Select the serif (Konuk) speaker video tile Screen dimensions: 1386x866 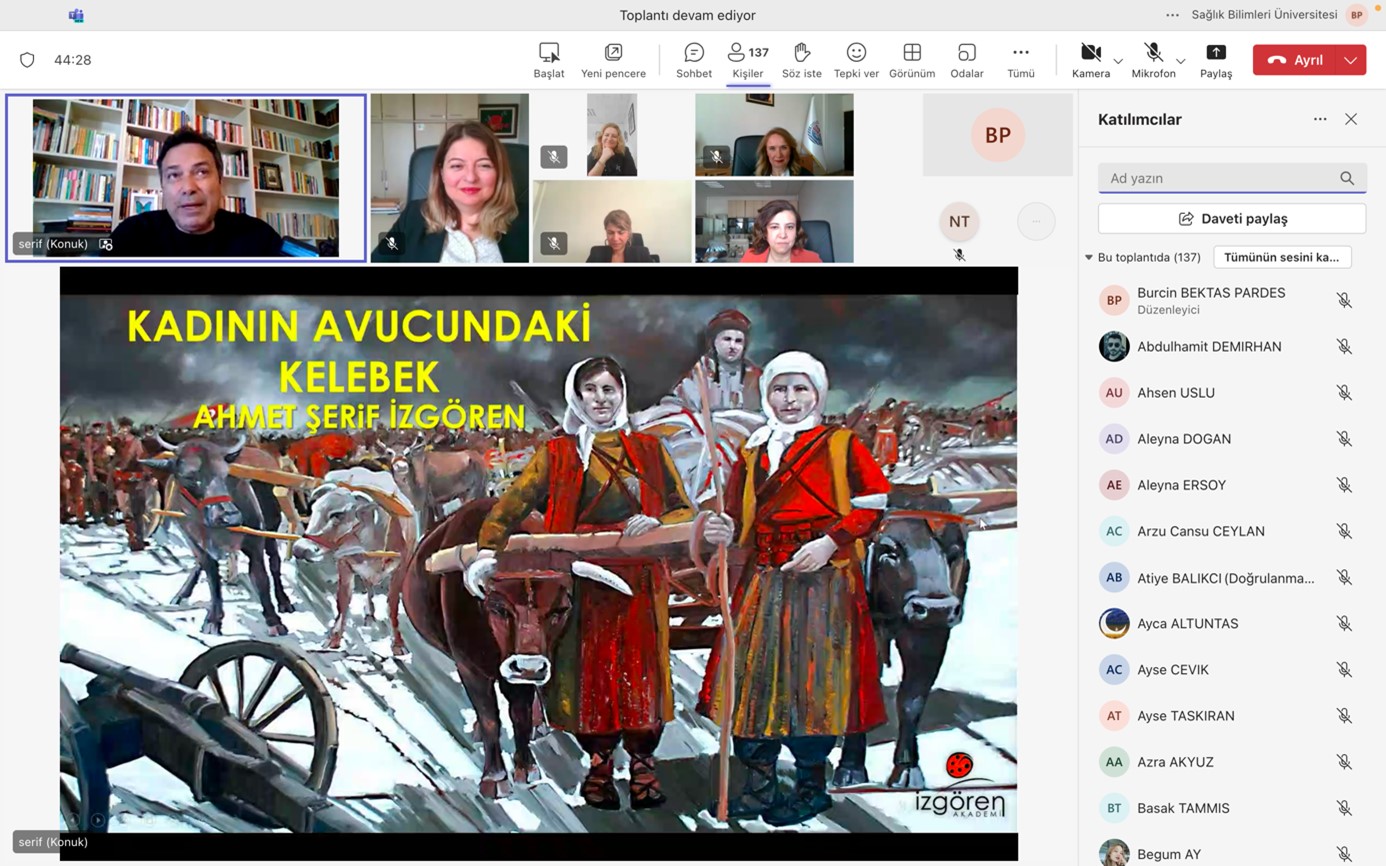tap(186, 178)
